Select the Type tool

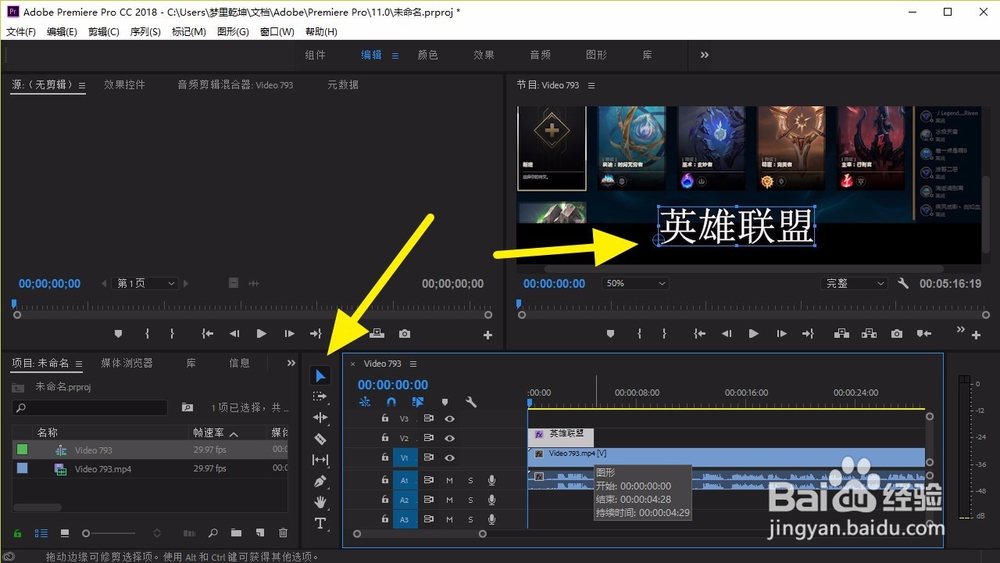pos(320,523)
